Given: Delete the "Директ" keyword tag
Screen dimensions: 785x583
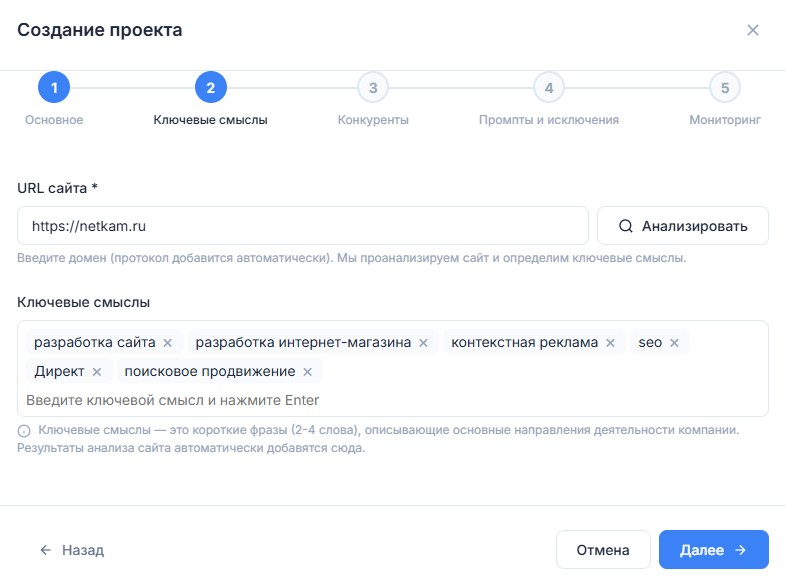Looking at the screenshot, I should tap(97, 372).
